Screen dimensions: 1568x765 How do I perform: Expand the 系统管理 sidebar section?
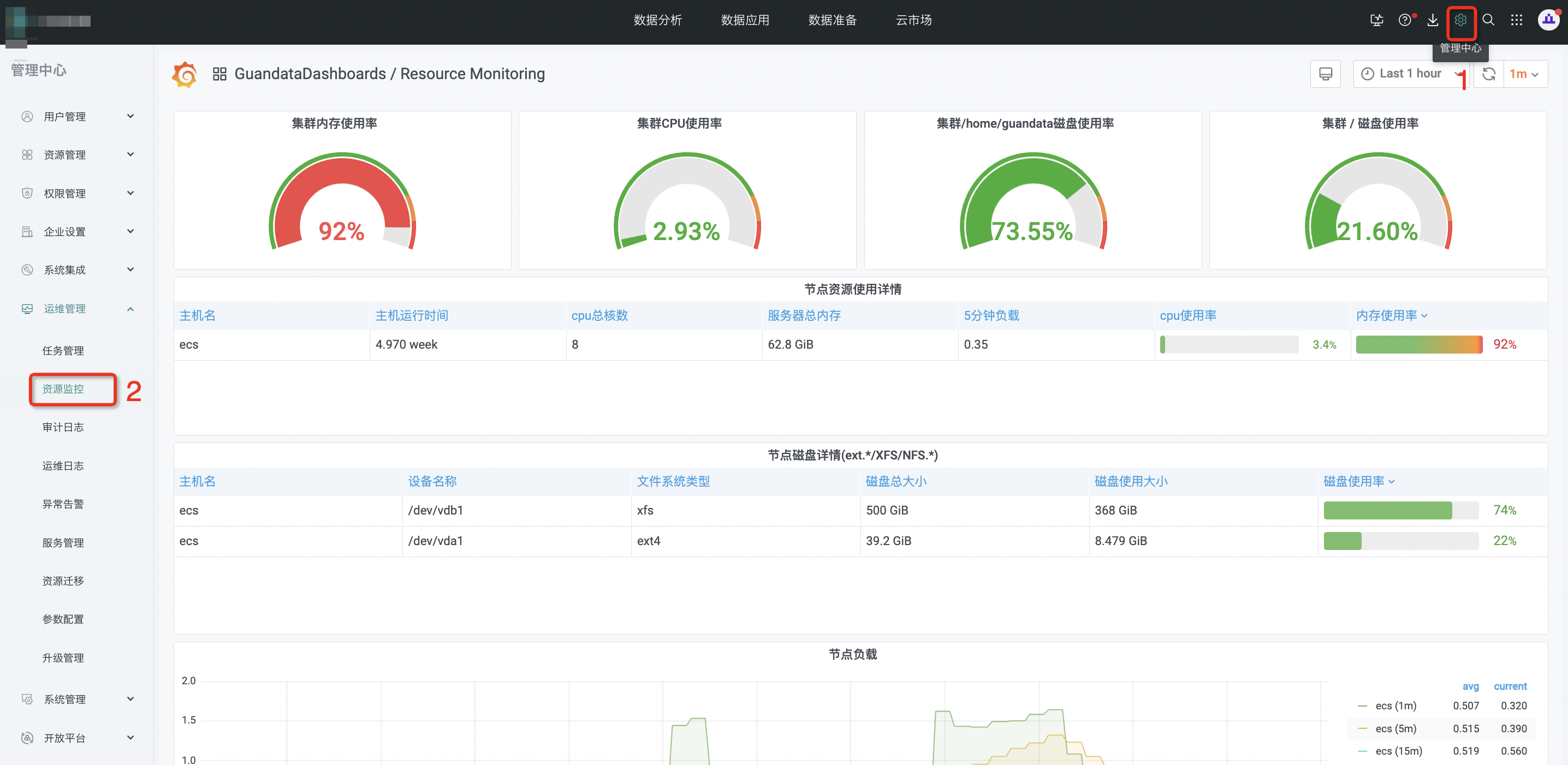[76, 700]
